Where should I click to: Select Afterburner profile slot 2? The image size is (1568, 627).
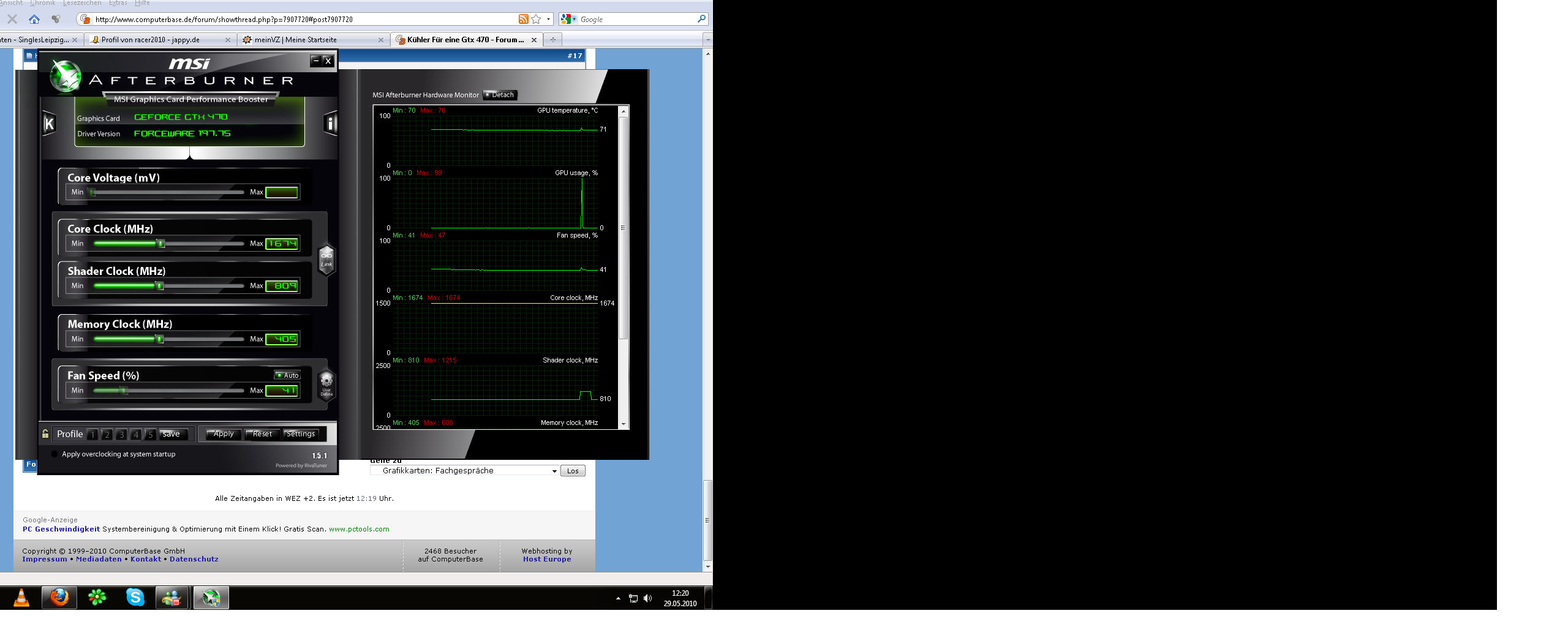(107, 434)
